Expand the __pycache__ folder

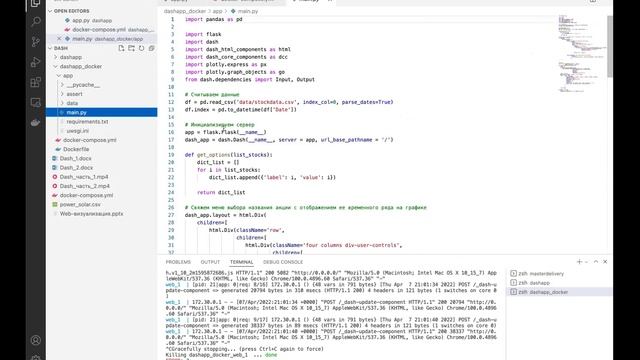(83, 85)
